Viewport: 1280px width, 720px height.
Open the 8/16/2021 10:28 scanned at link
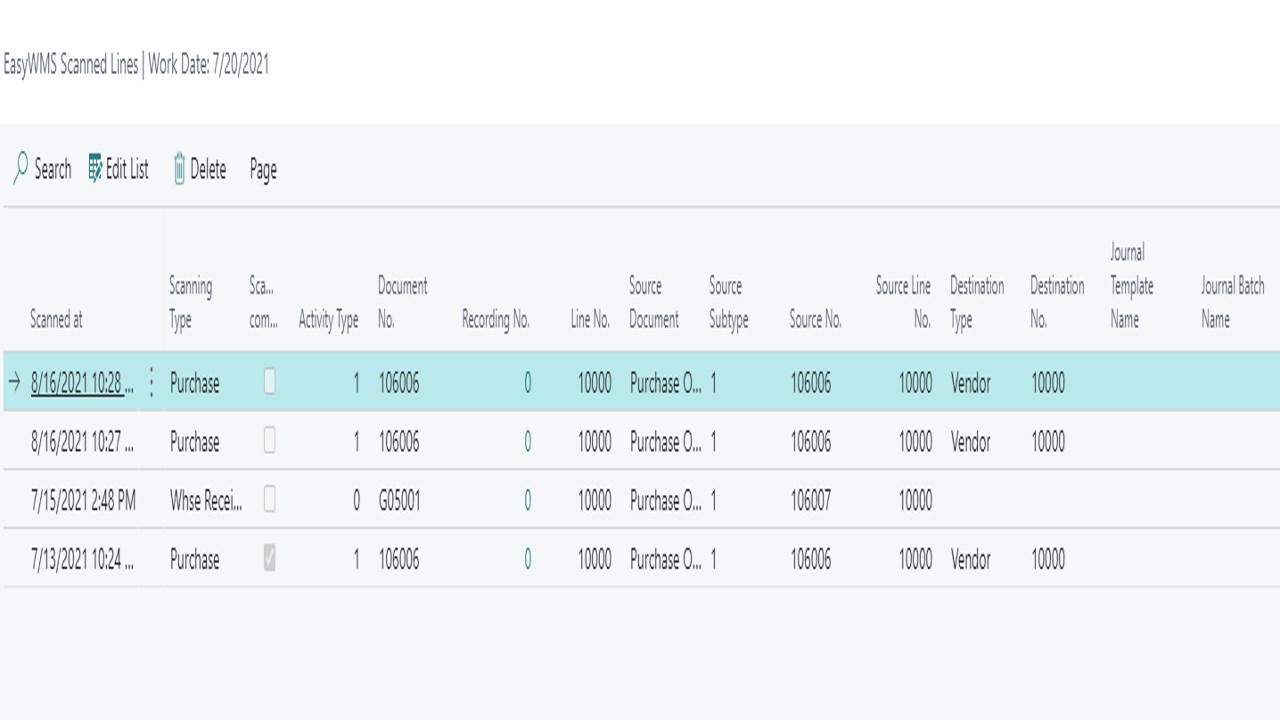point(82,383)
